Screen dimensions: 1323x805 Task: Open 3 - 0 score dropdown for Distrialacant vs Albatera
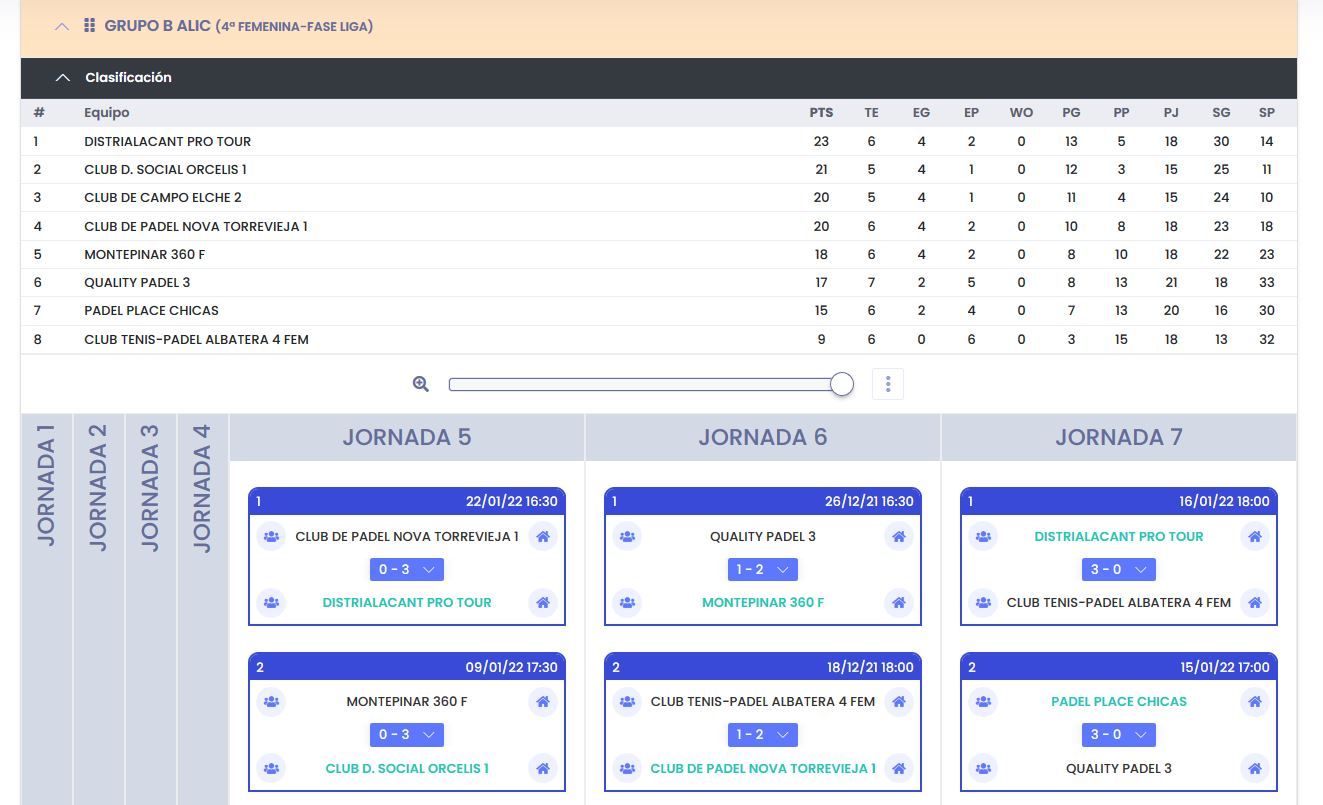tap(1119, 569)
